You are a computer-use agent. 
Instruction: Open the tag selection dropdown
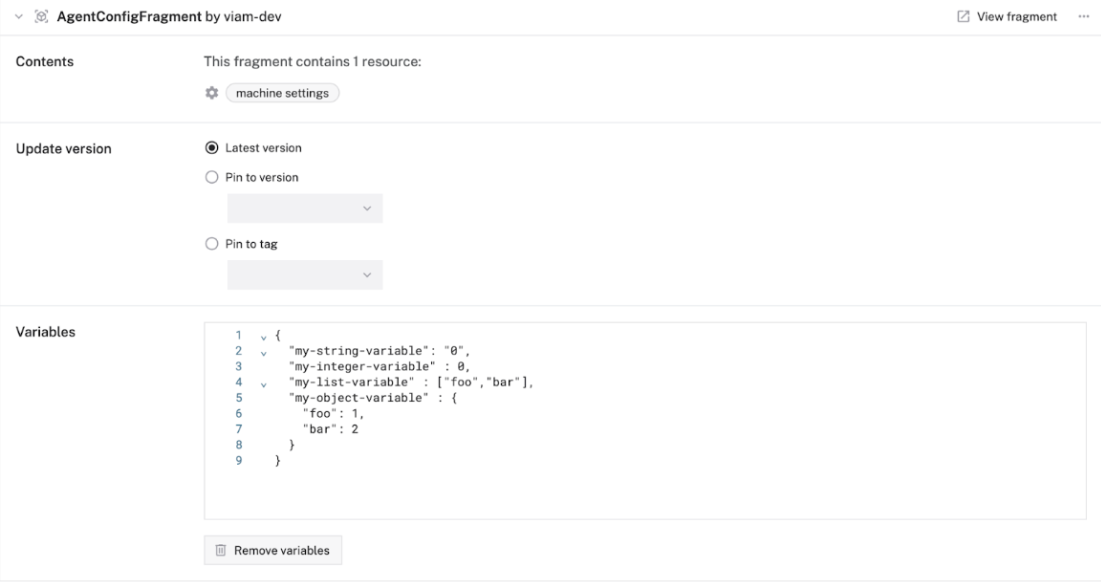tap(304, 274)
